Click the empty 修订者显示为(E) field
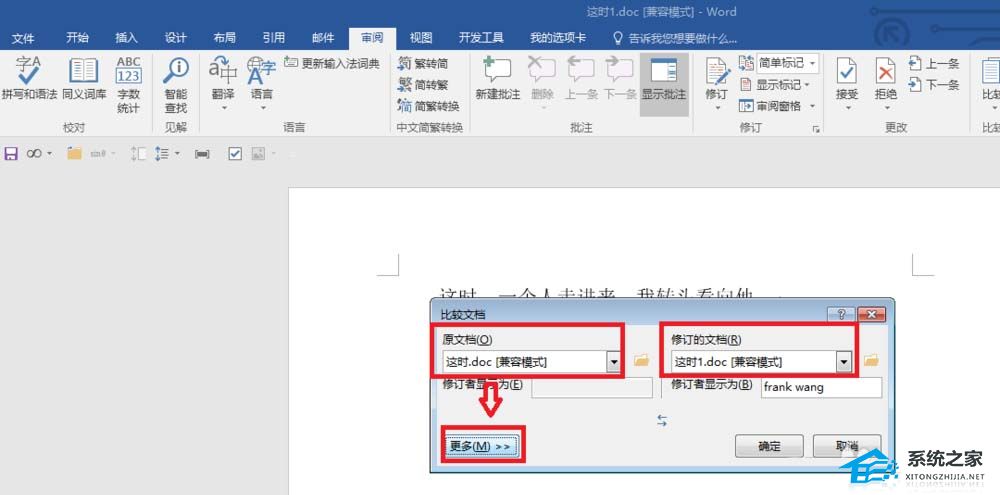 pos(592,387)
